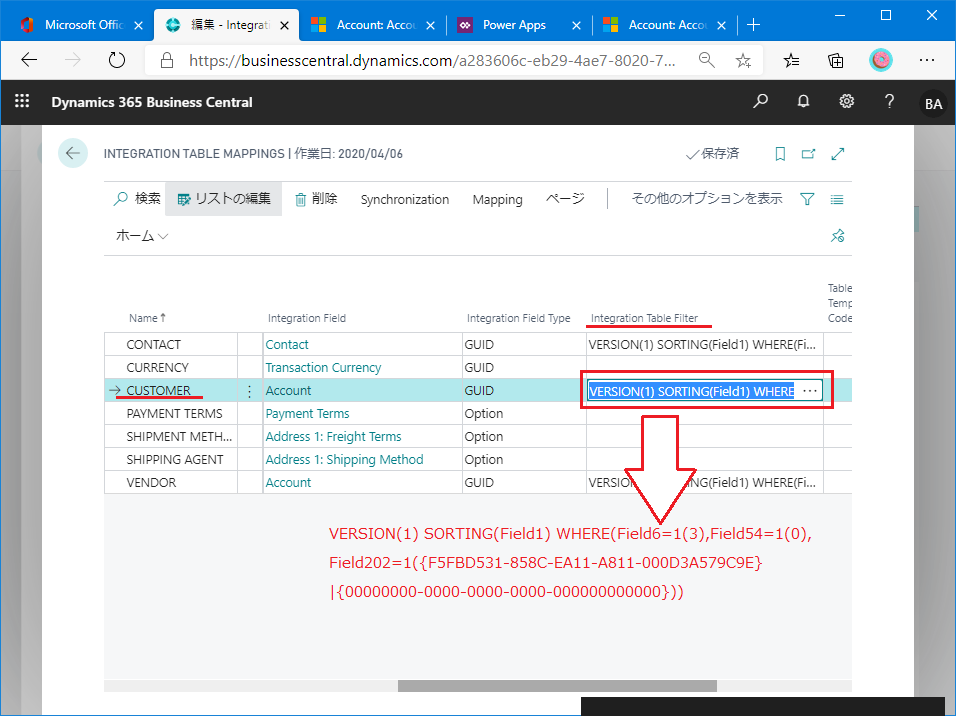Viewport: 956px width, 716px height.
Task: Show その他のオプションを表示 more options
Action: tap(707, 199)
